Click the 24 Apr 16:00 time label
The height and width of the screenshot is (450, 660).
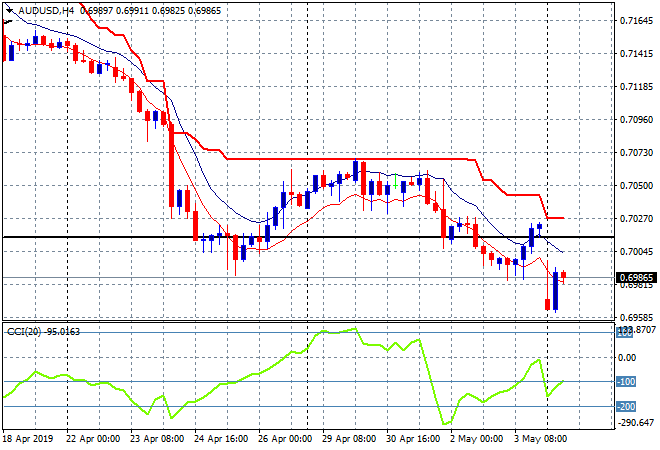(221, 438)
